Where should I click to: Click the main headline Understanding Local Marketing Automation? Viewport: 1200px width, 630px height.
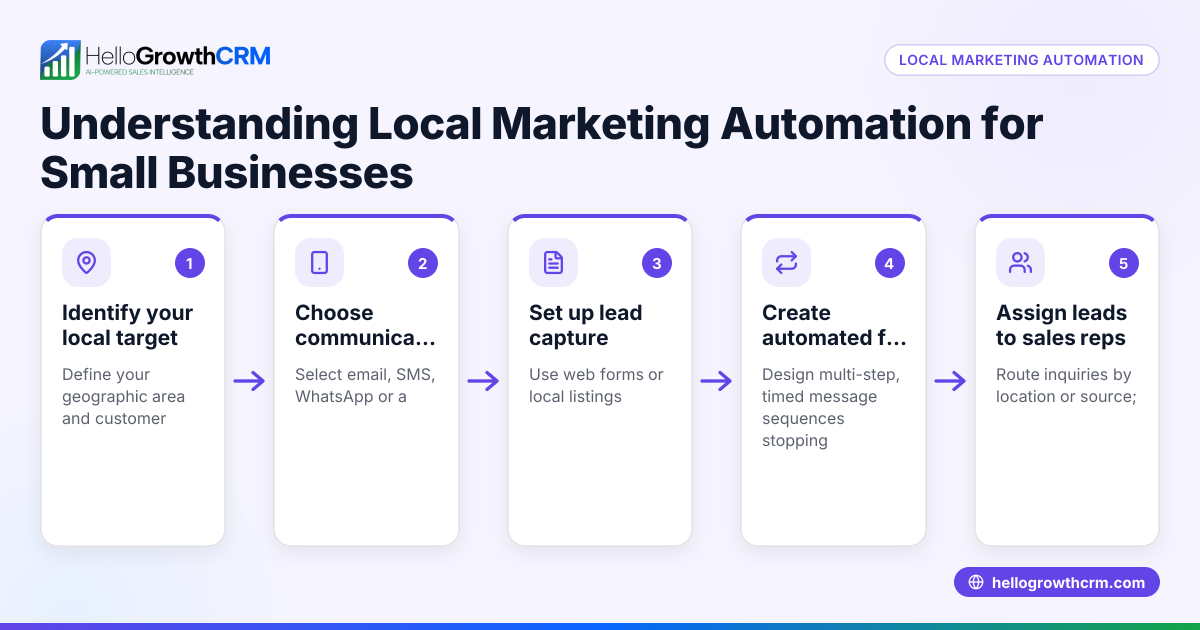[541, 149]
